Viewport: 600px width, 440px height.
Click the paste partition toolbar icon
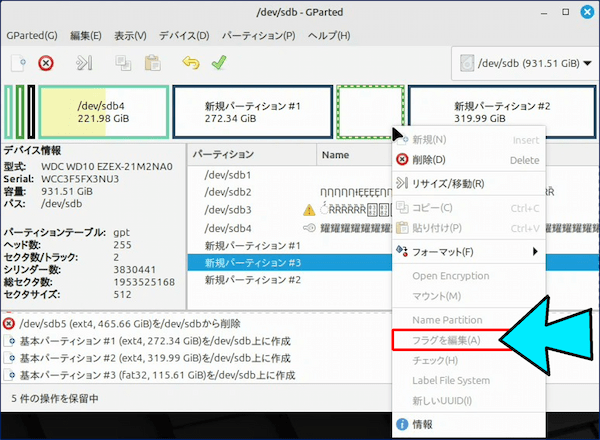(x=152, y=63)
